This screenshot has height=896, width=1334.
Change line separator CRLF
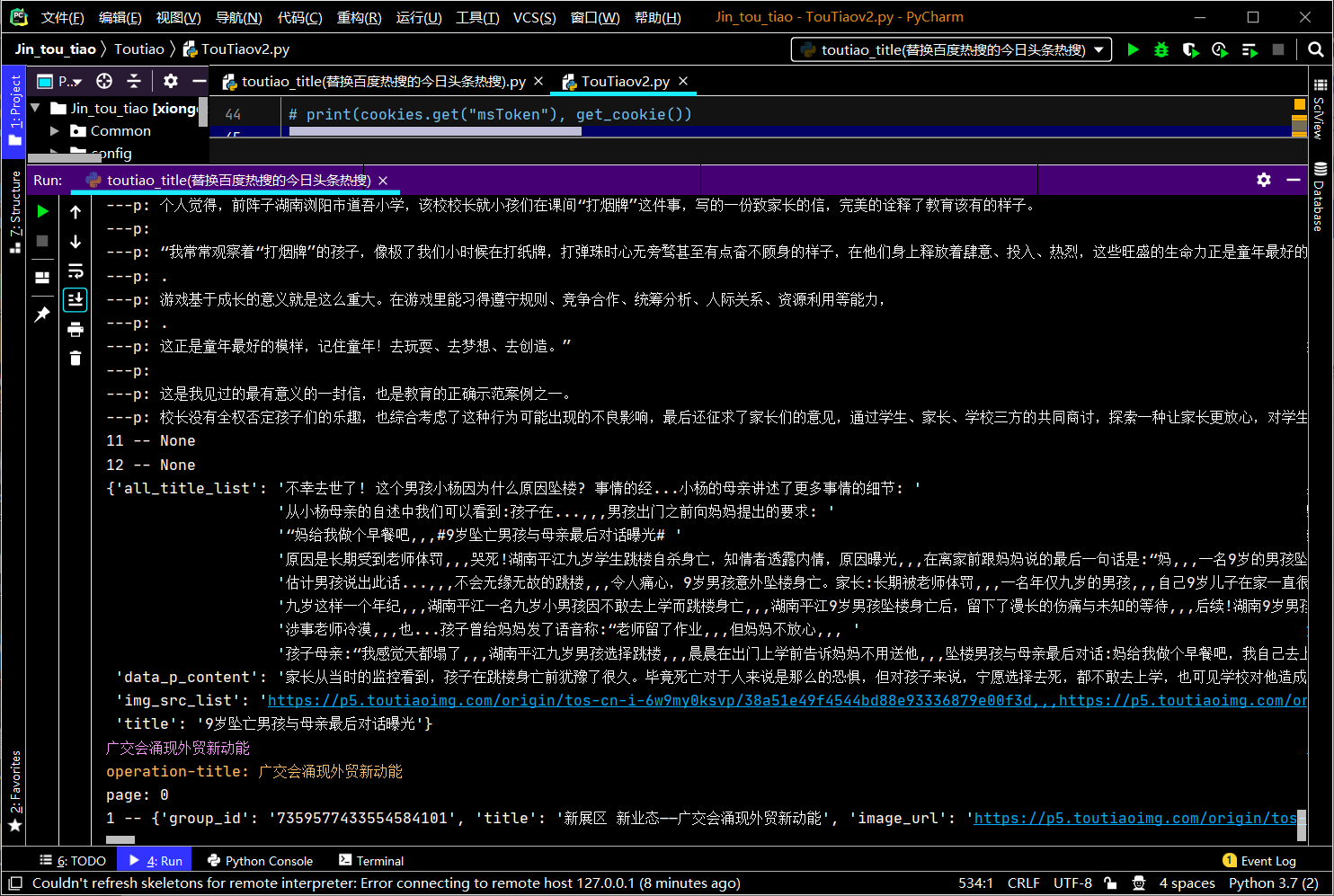tap(1023, 883)
